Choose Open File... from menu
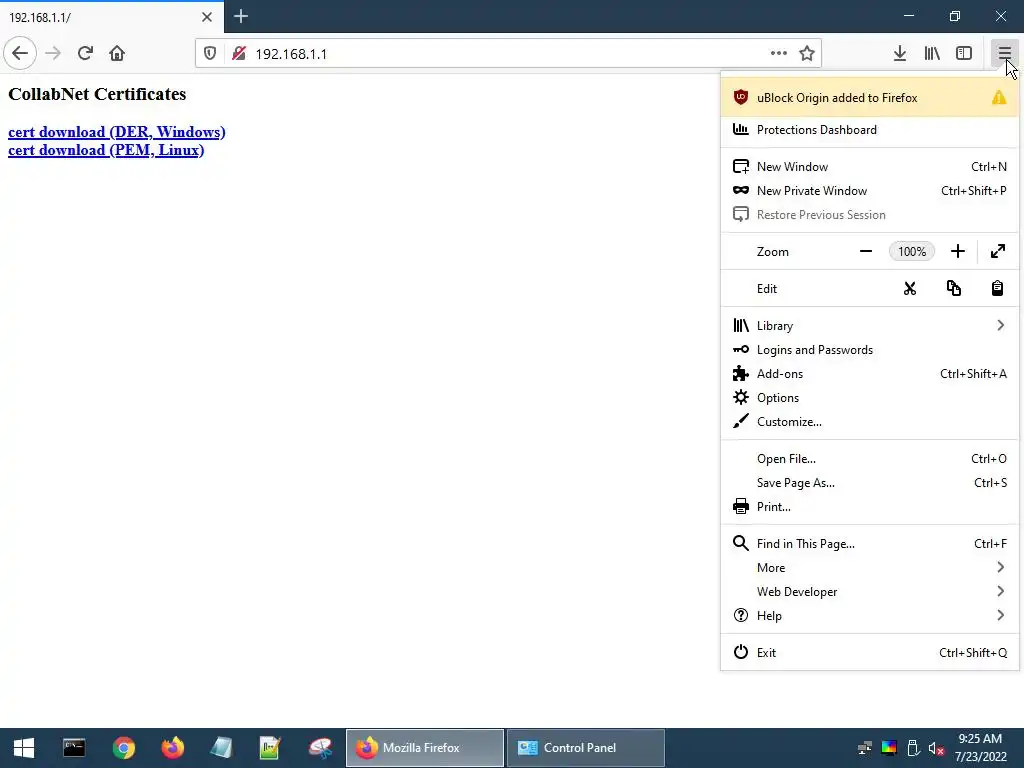 pyautogui.click(x=869, y=459)
